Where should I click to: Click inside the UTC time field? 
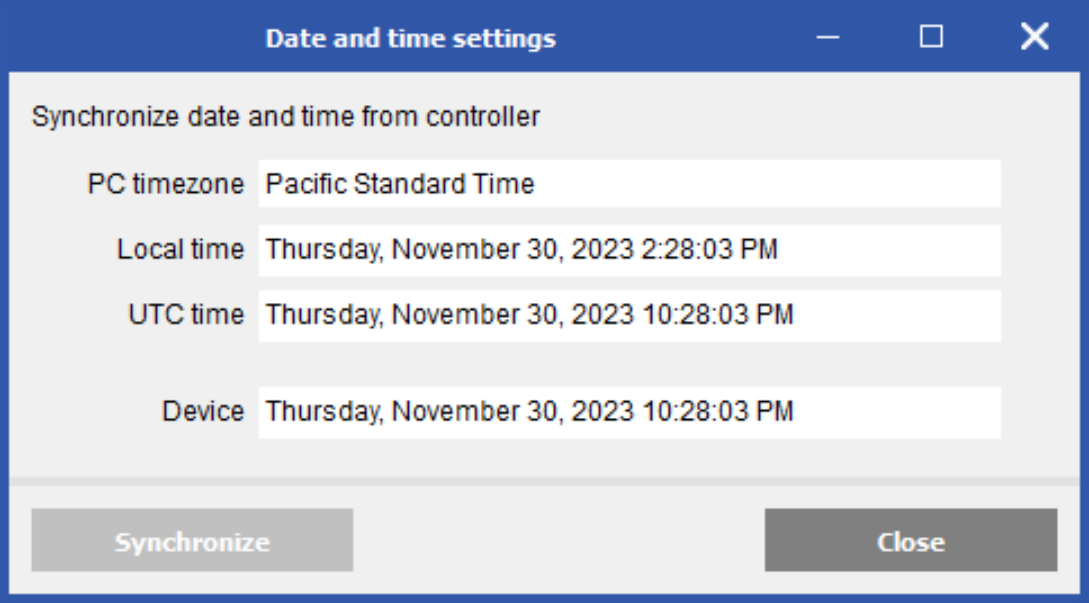pos(629,315)
